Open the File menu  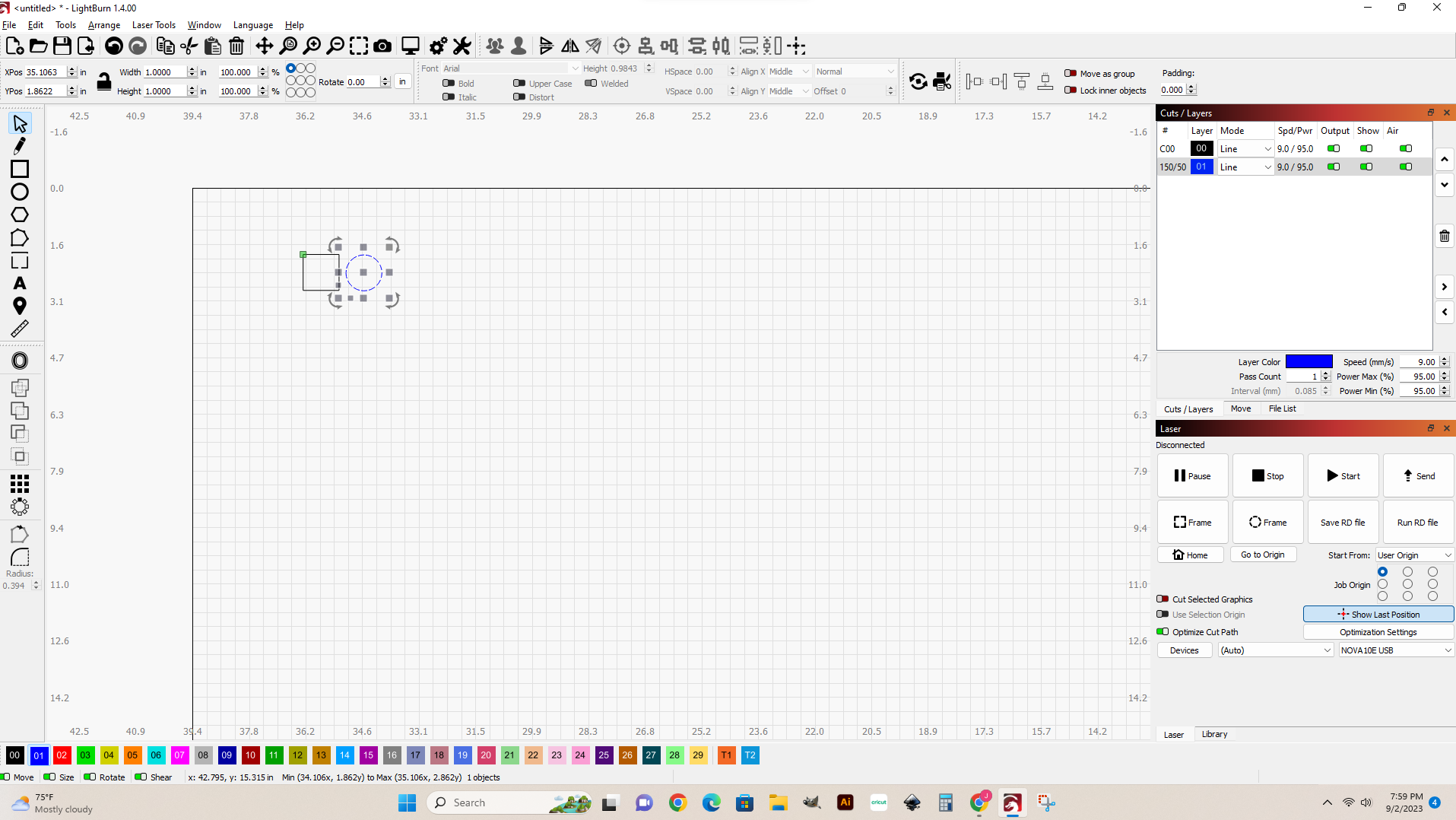click(9, 25)
